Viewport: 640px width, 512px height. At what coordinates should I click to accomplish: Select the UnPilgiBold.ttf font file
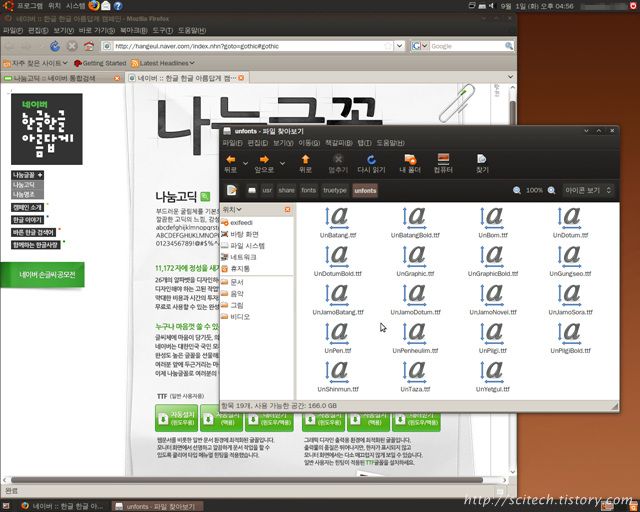[x=570, y=338]
